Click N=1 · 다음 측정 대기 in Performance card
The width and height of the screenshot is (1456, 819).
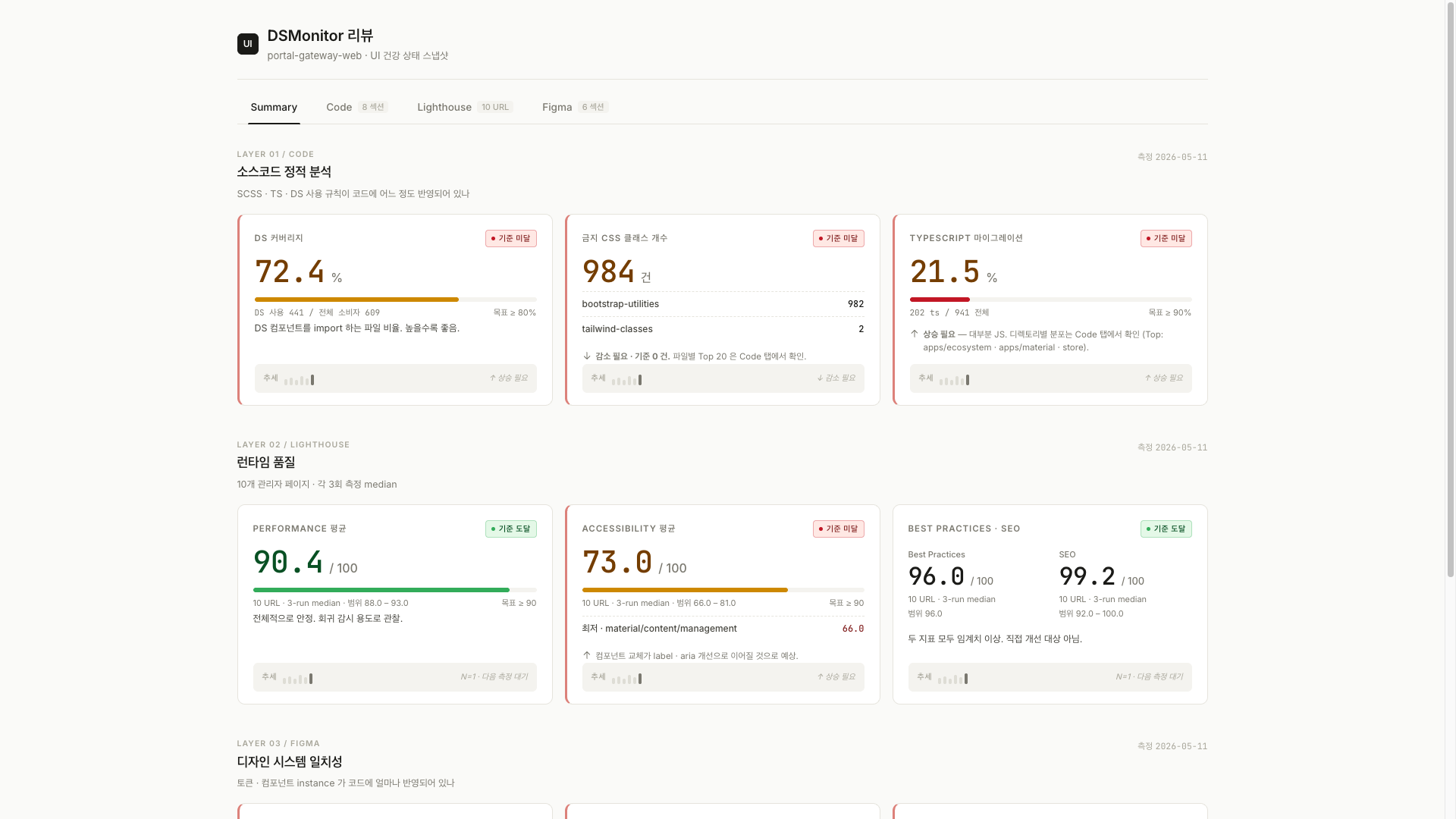pos(494,676)
